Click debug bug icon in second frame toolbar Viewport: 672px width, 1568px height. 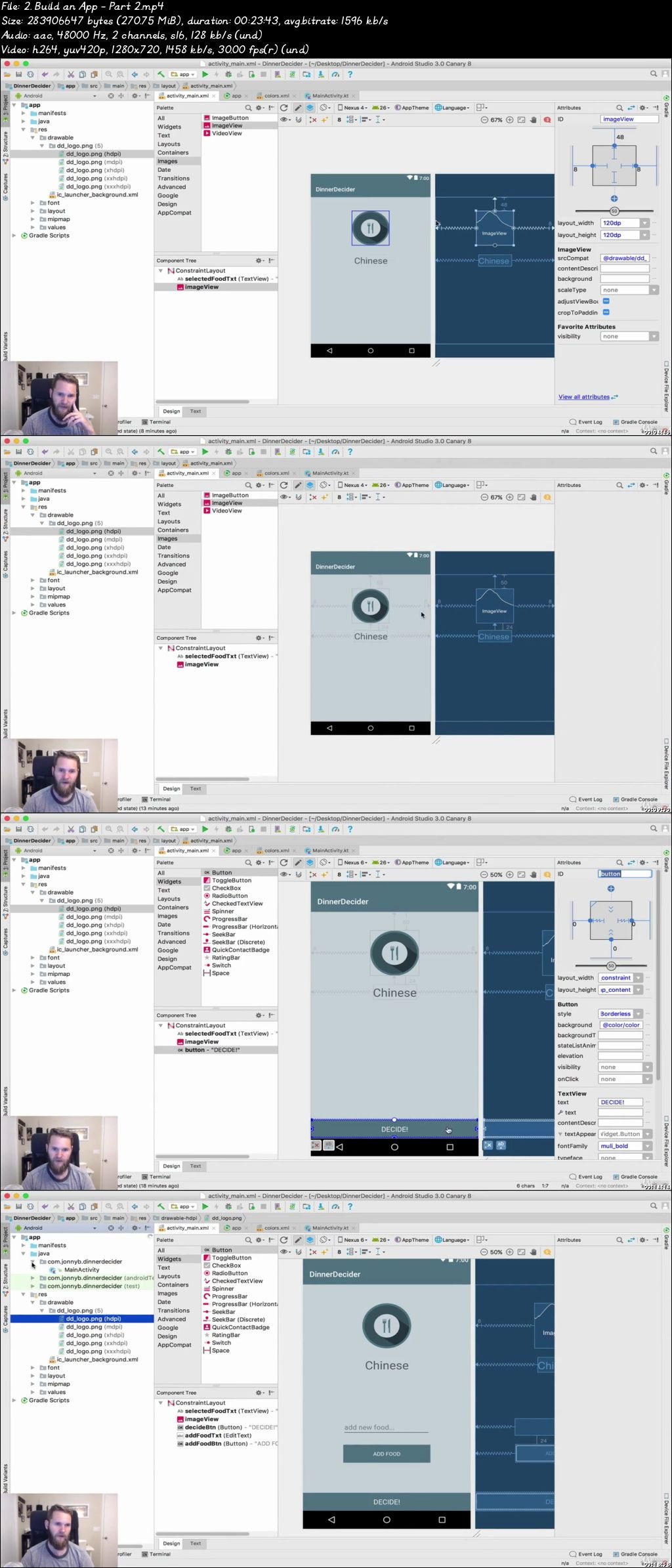pos(228,452)
